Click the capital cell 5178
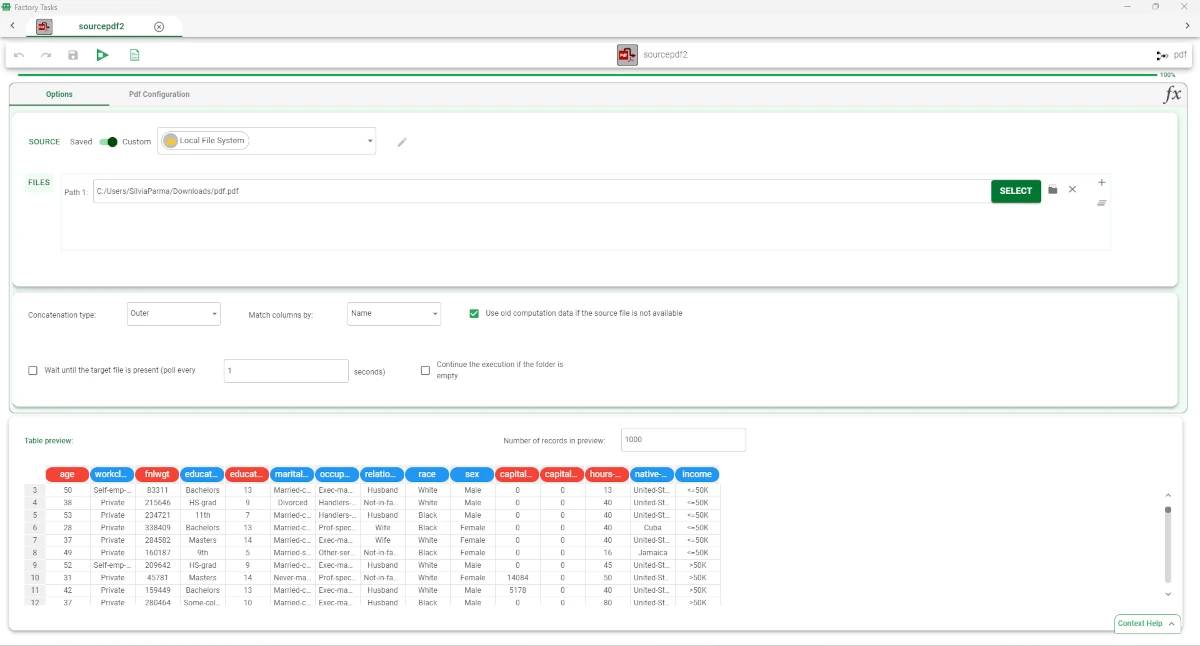 coord(517,590)
